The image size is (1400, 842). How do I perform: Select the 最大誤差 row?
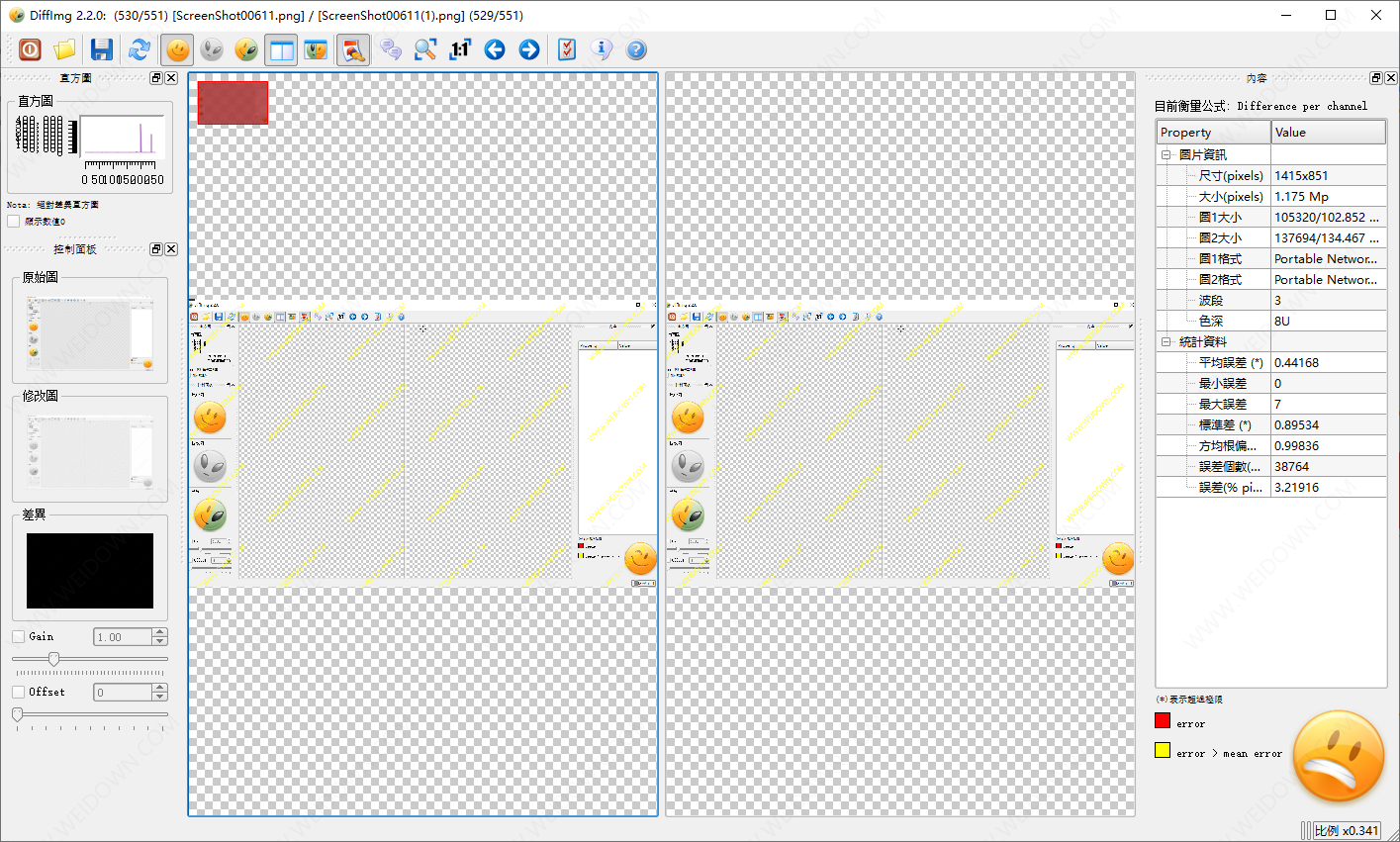pos(1271,404)
